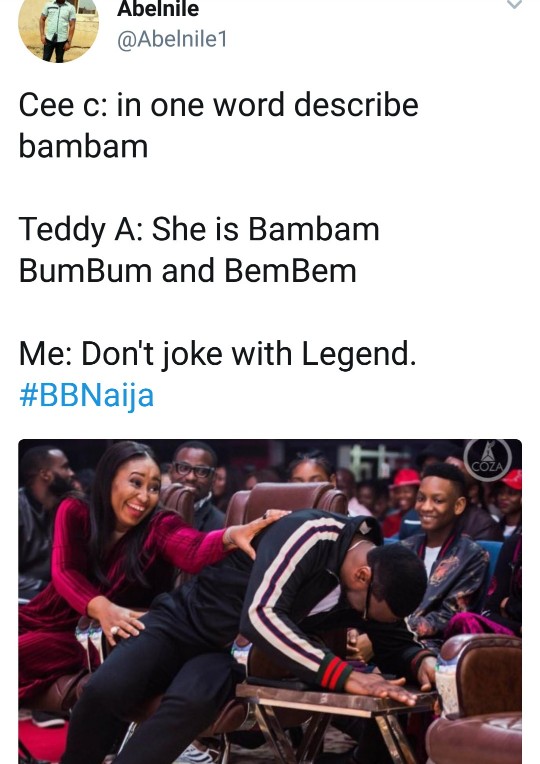
Task: Tap the man wearing glasses in background
Action: pos(196,480)
